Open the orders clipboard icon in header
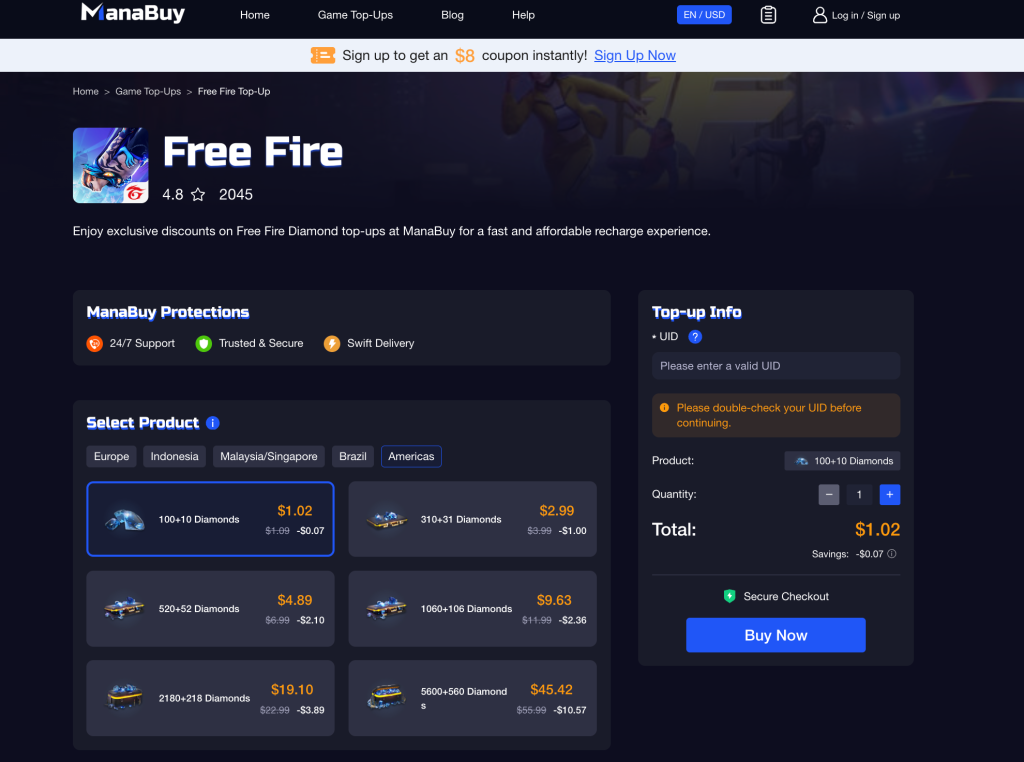 click(x=768, y=15)
